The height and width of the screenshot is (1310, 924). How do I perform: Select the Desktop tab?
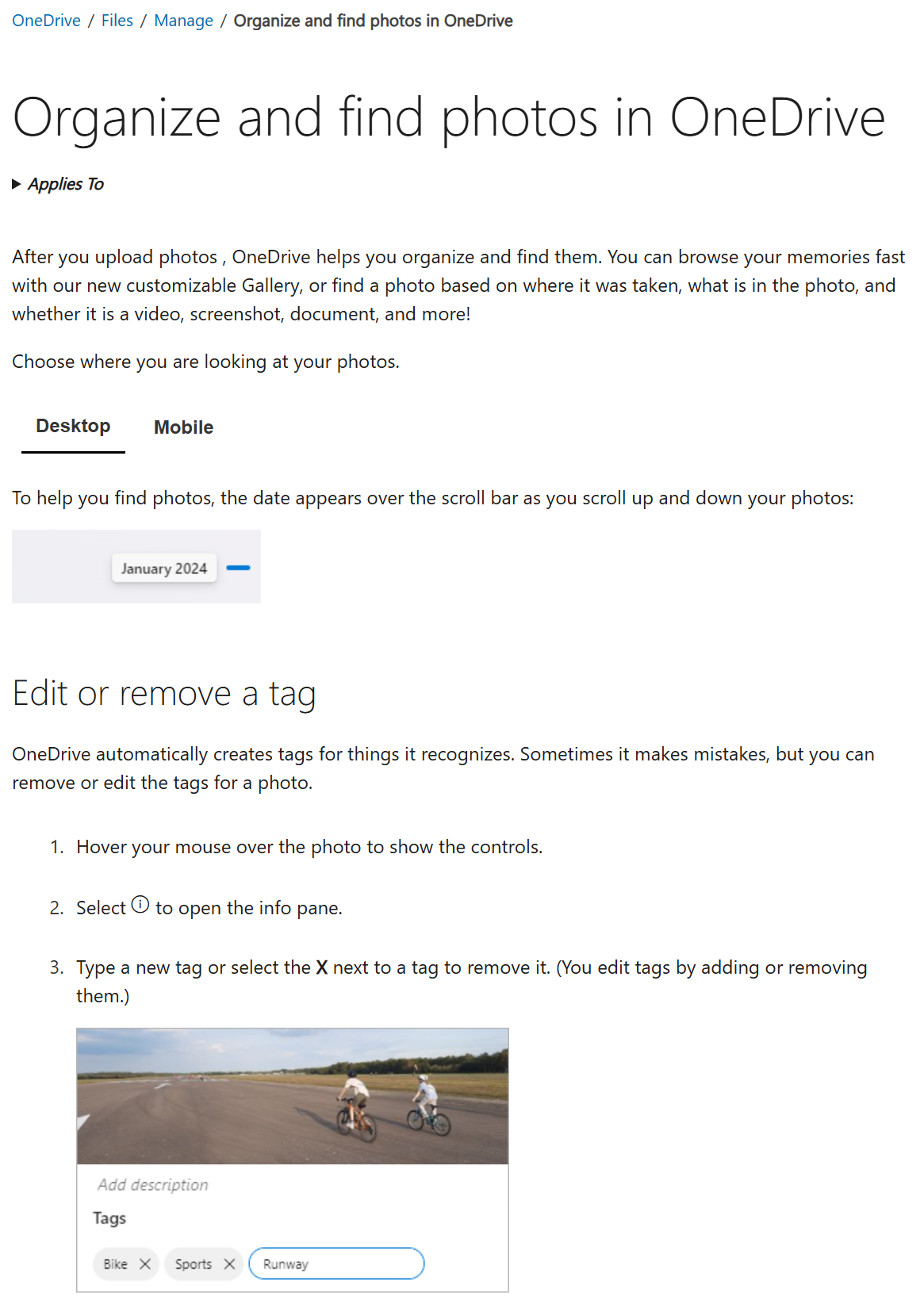coord(73,427)
